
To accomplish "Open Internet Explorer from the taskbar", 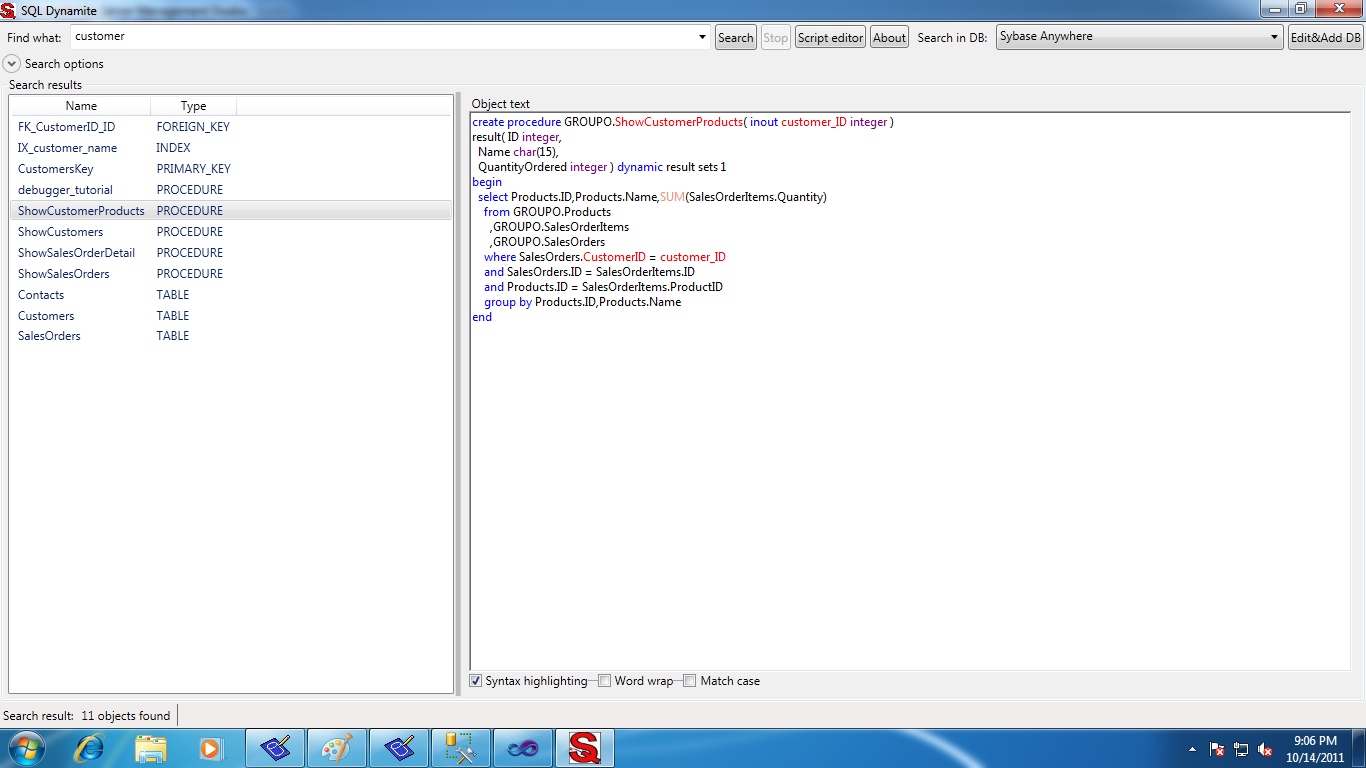I will 90,748.
